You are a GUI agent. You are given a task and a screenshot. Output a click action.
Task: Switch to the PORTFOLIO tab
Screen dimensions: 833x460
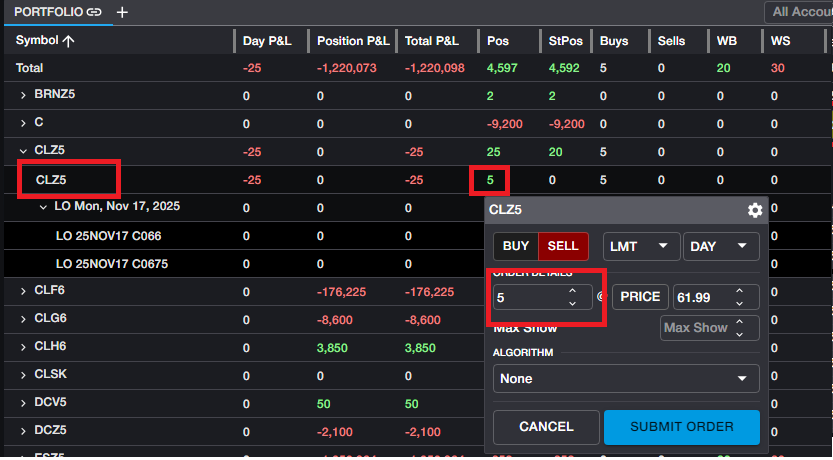(47, 12)
